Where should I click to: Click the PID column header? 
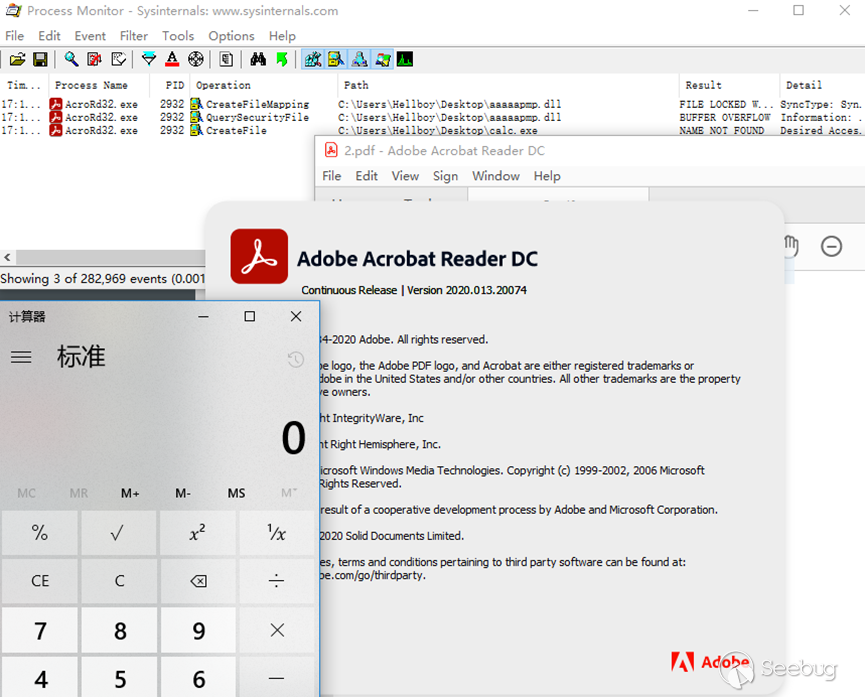(170, 86)
